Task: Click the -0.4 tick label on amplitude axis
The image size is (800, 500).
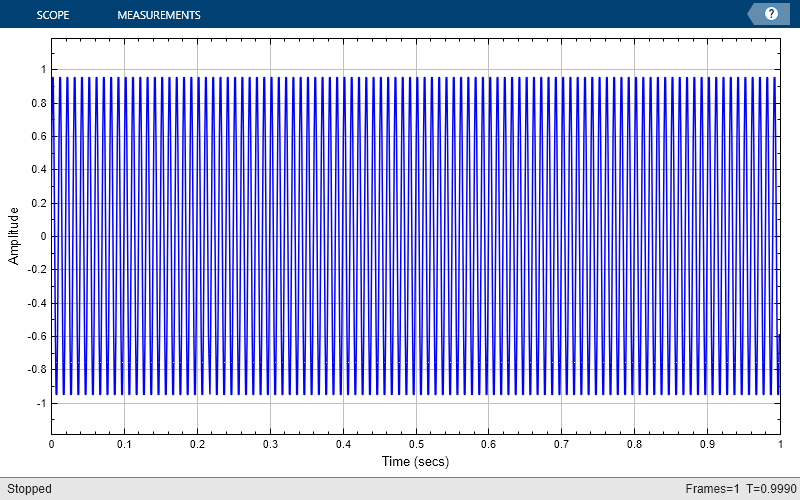Action: click(38, 303)
